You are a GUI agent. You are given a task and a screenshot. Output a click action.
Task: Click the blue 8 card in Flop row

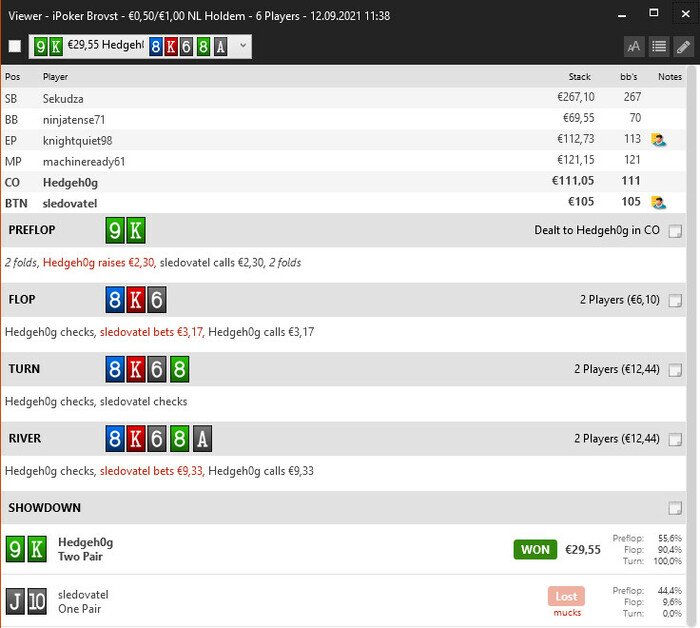[115, 299]
